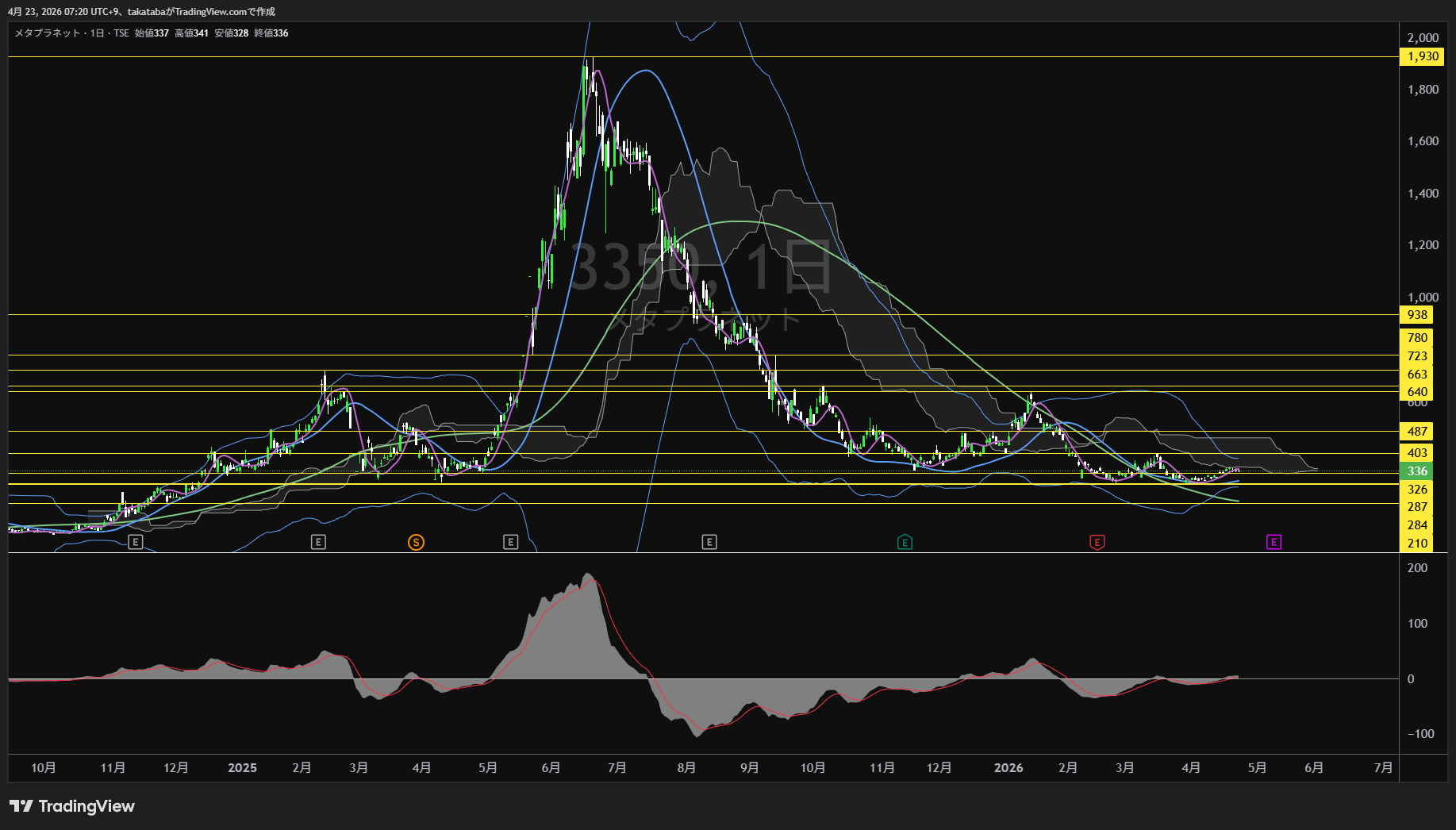Click the orange S split marker
The width and height of the screenshot is (1456, 830).
click(416, 542)
